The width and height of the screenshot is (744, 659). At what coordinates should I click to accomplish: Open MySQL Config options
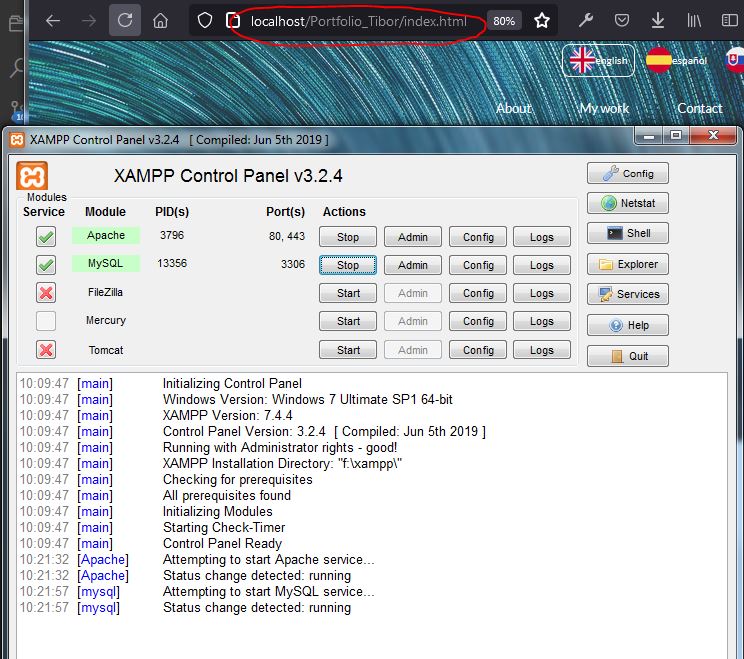pyautogui.click(x=478, y=265)
